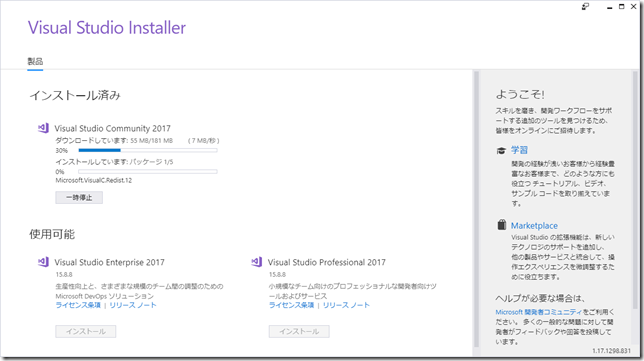Open the 学習 link
This screenshot has width=644, height=361.
(519, 150)
